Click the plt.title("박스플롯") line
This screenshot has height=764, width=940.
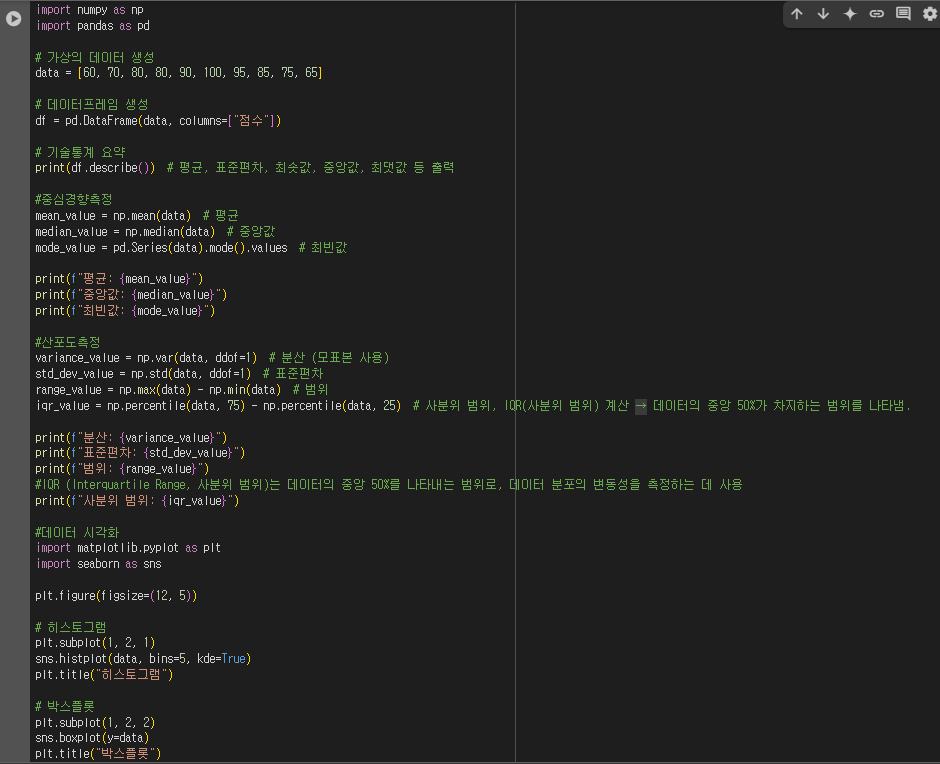[98, 753]
